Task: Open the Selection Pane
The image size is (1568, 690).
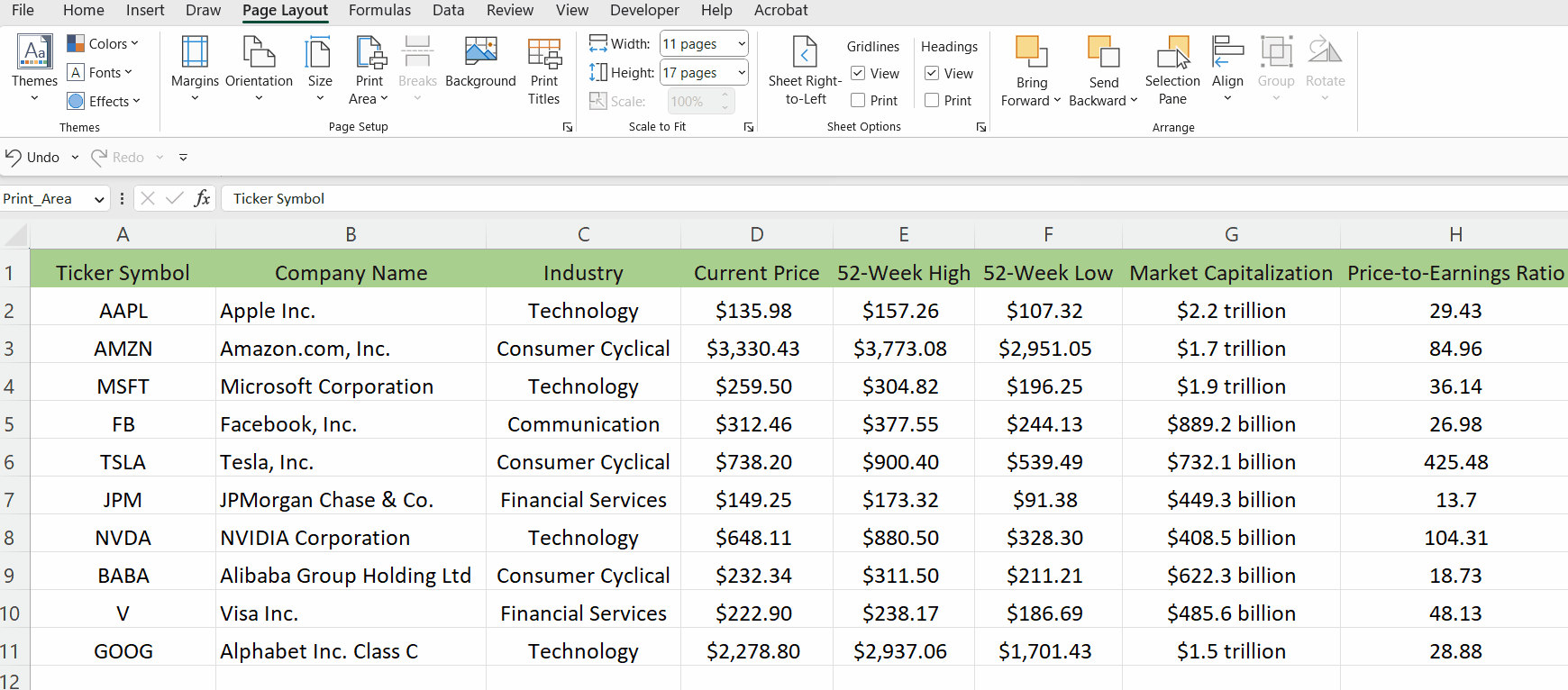Action: [1172, 70]
